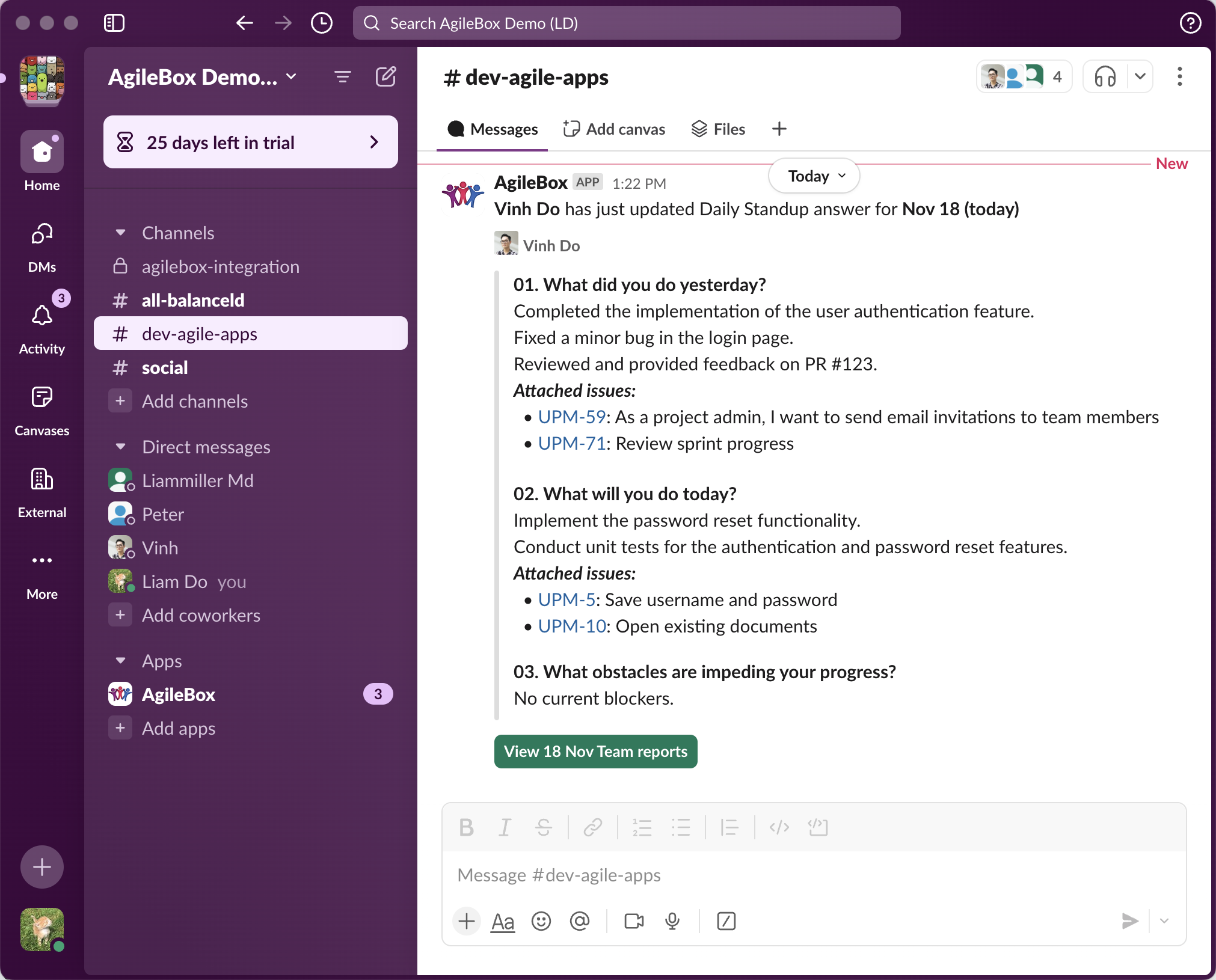Toggle bold formatting in composer
The width and height of the screenshot is (1216, 980).
[466, 828]
